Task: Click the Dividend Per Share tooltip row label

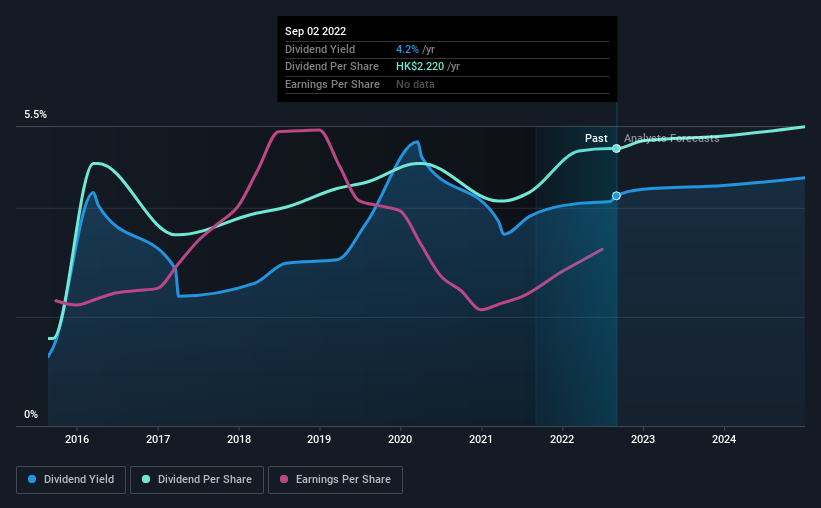Action: (332, 67)
